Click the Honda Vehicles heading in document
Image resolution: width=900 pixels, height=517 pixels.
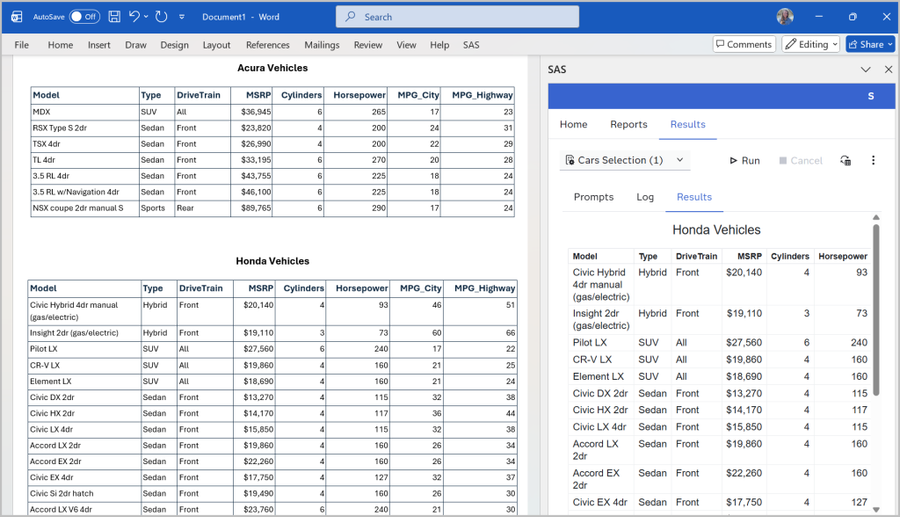[272, 261]
